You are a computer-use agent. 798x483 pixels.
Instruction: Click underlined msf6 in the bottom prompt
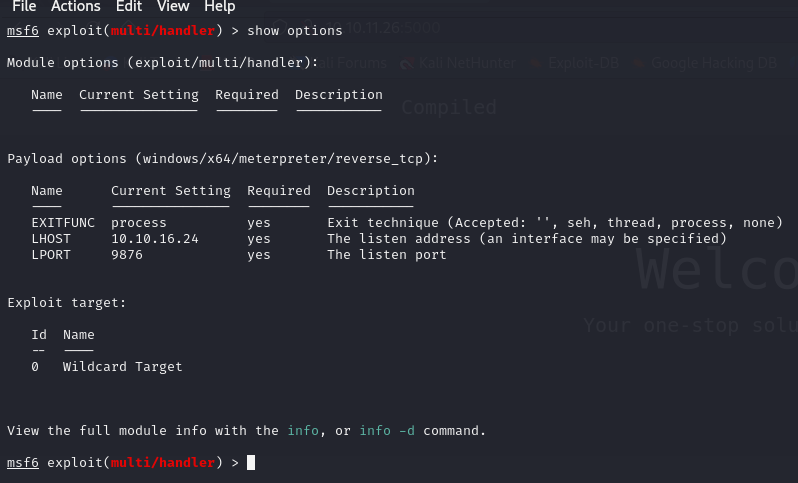pyautogui.click(x=23, y=463)
